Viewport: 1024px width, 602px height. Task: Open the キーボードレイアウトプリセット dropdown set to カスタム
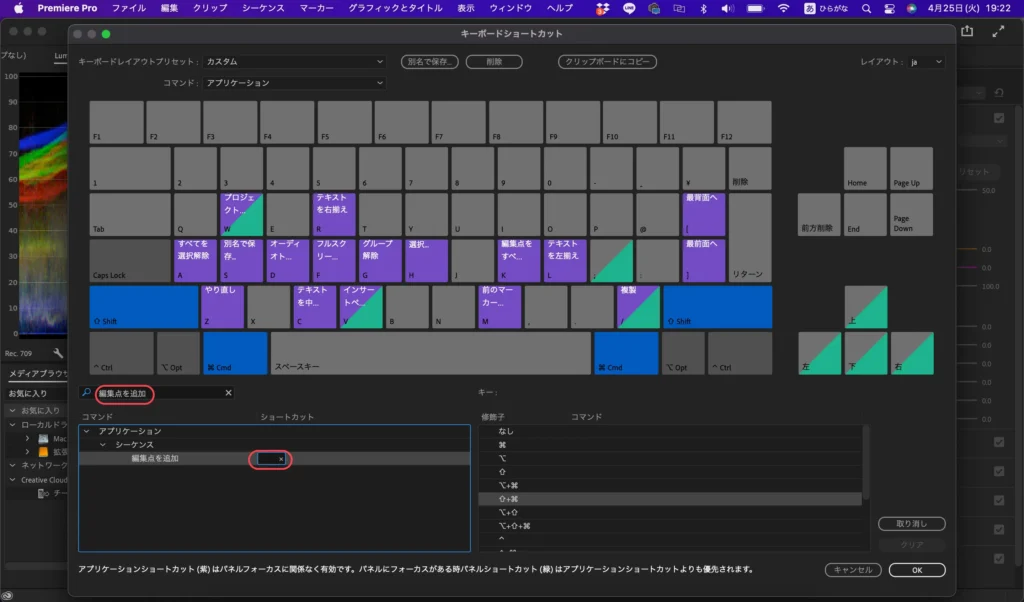pyautogui.click(x=294, y=62)
